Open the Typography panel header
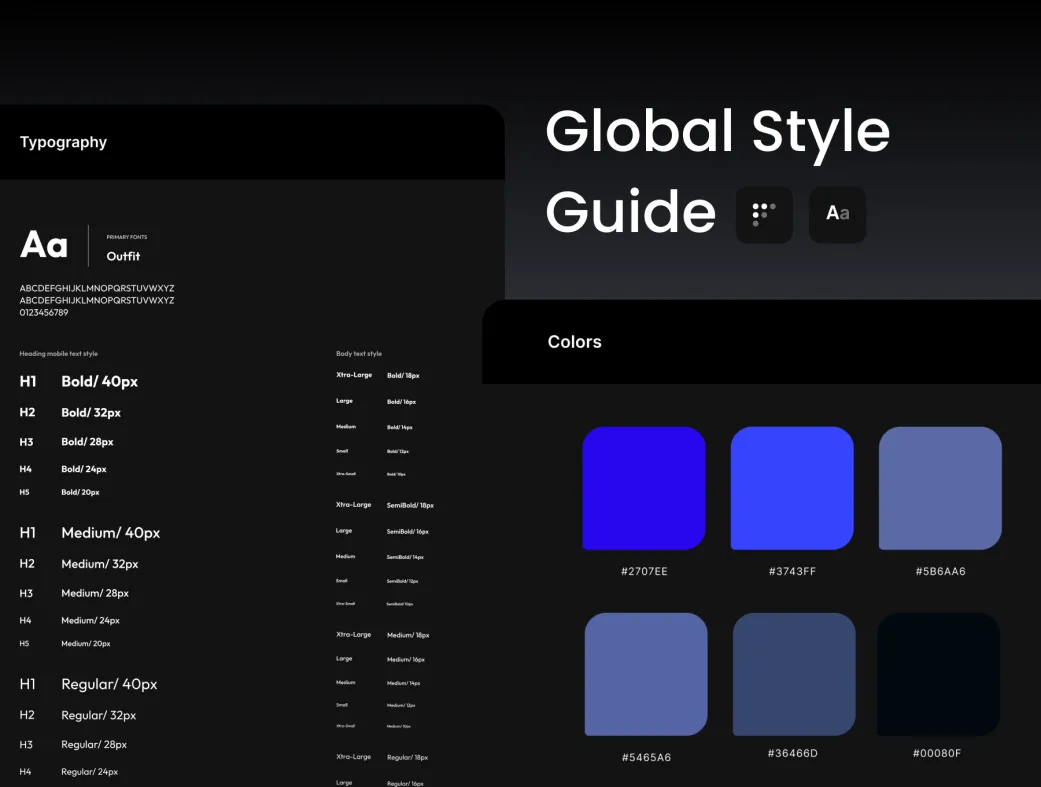This screenshot has height=787, width=1041. [x=63, y=142]
